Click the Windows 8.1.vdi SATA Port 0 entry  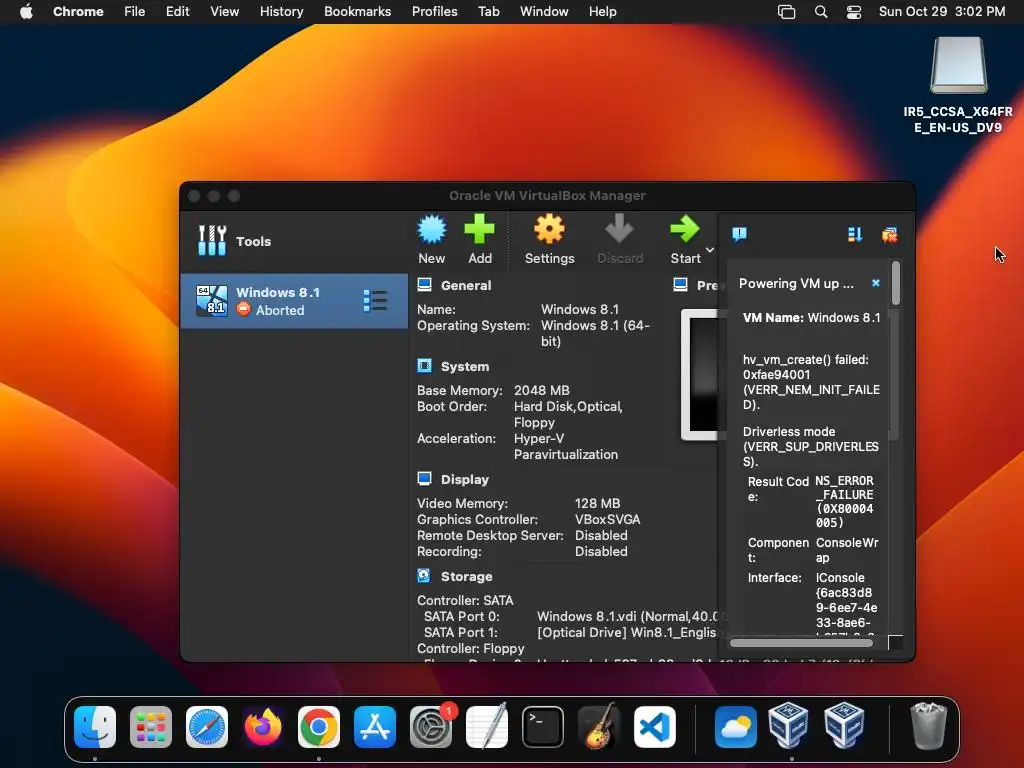pyautogui.click(x=627, y=616)
